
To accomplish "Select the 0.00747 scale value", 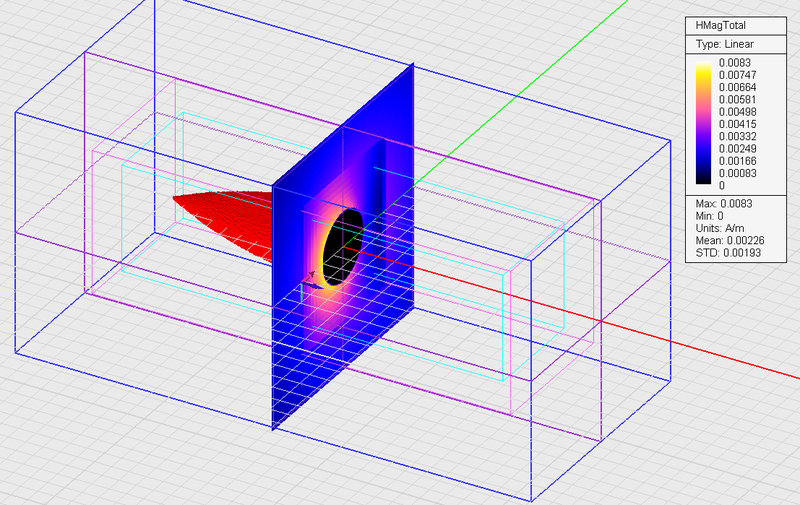I will tap(737, 75).
